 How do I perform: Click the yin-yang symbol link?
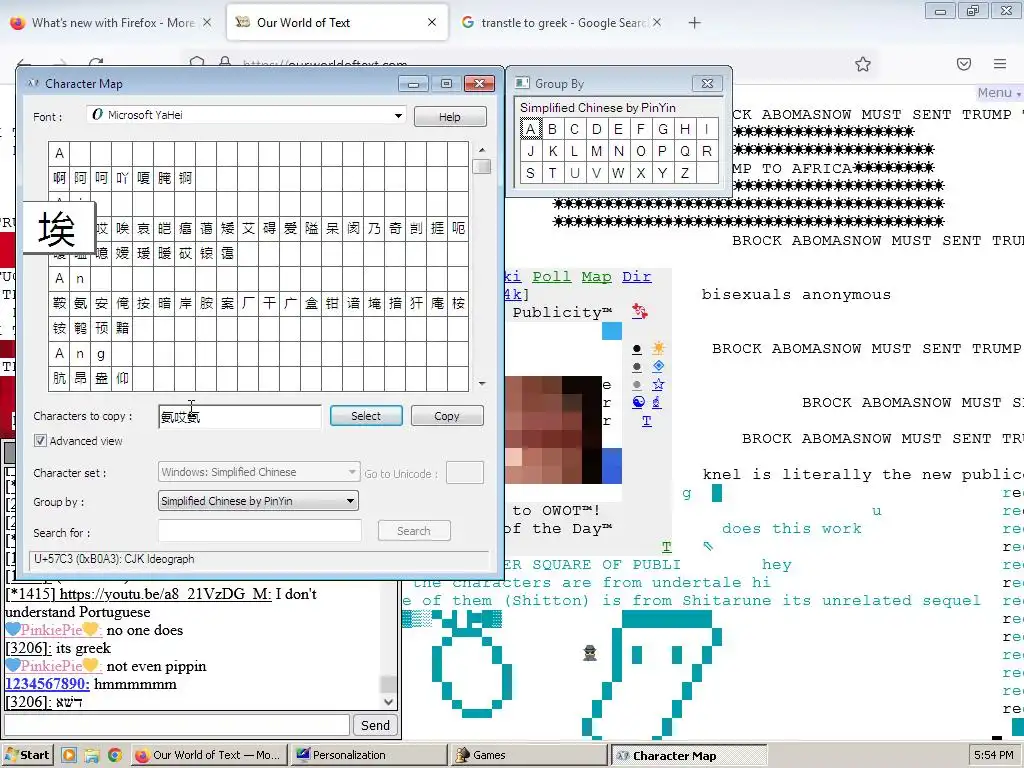(x=639, y=402)
